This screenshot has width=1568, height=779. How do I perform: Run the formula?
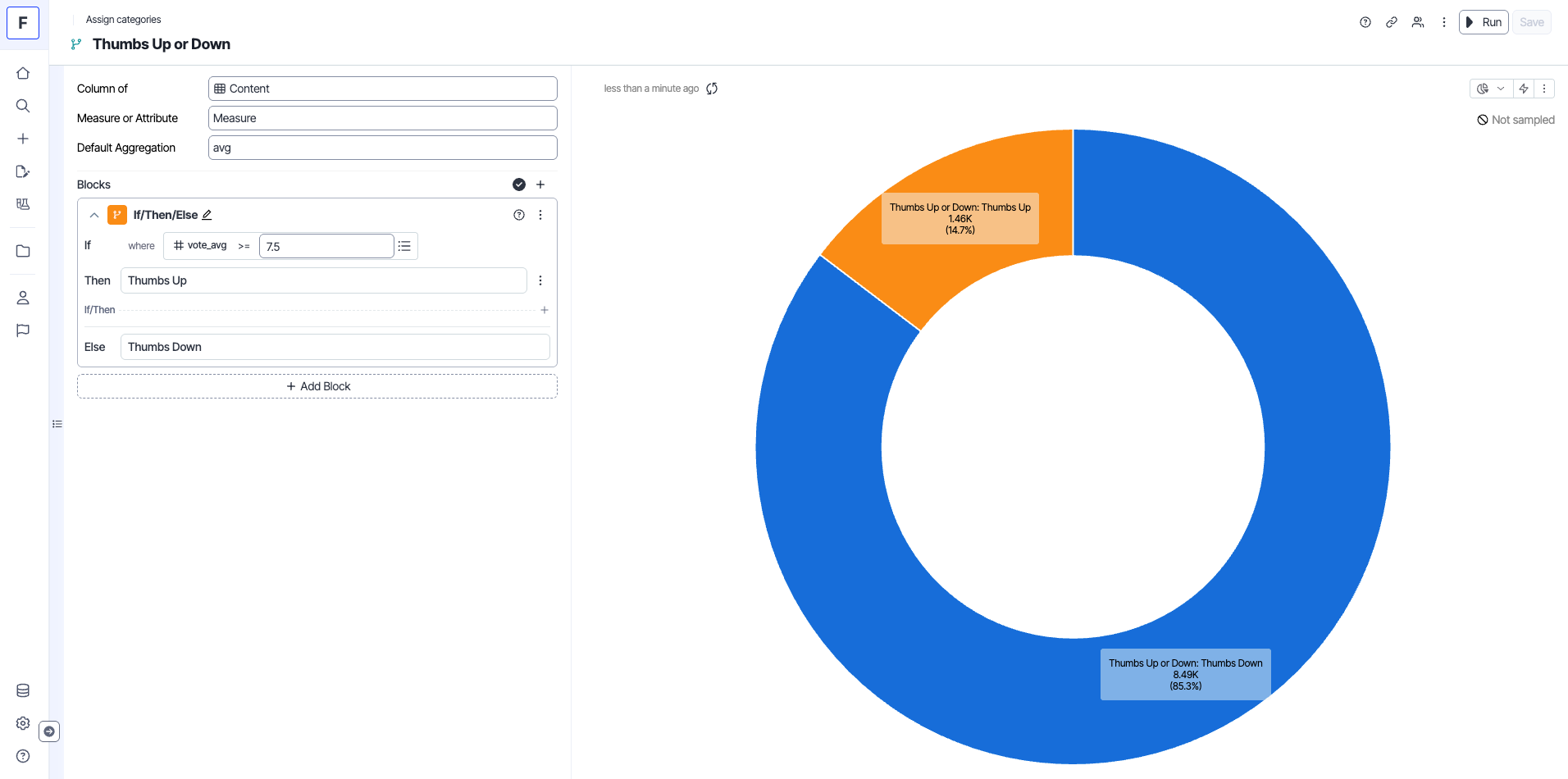[1484, 22]
